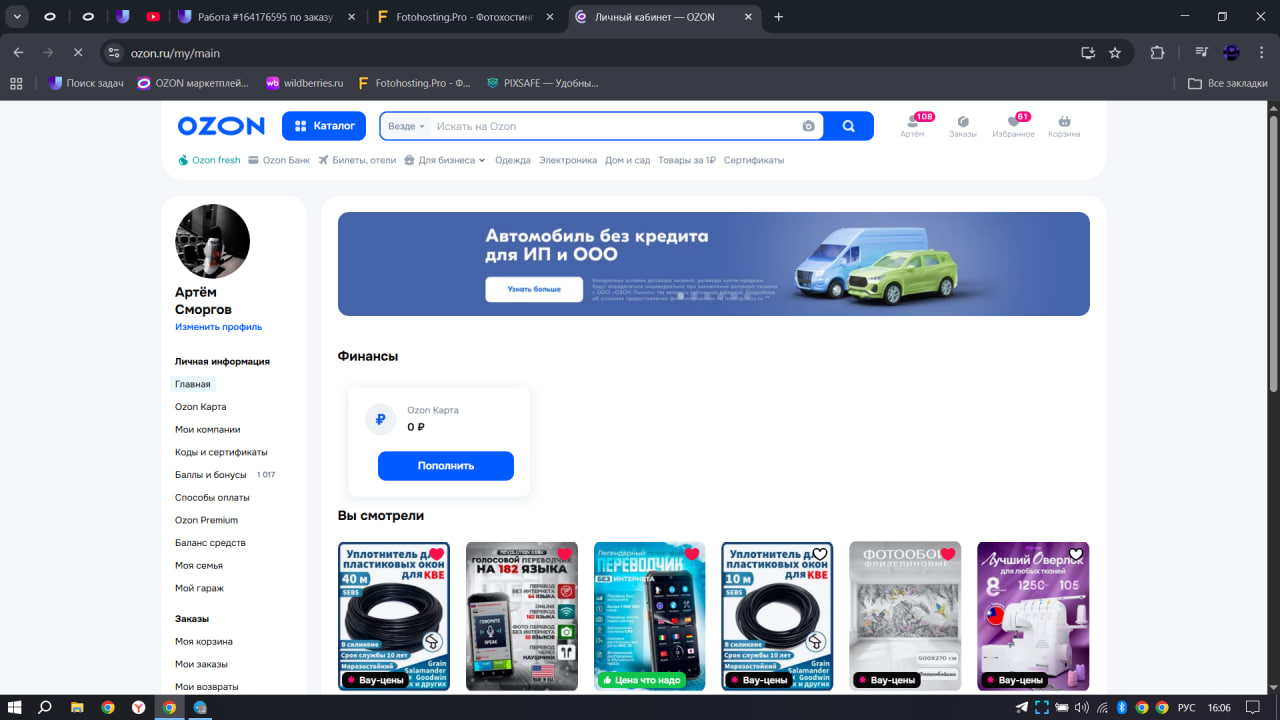Open the OZON logo home link
The image size is (1280, 720).
point(221,126)
